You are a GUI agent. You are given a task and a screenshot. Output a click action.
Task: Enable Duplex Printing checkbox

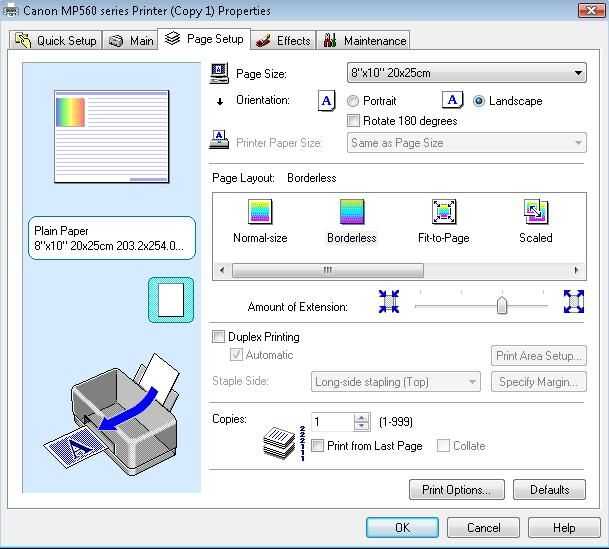pyautogui.click(x=218, y=336)
